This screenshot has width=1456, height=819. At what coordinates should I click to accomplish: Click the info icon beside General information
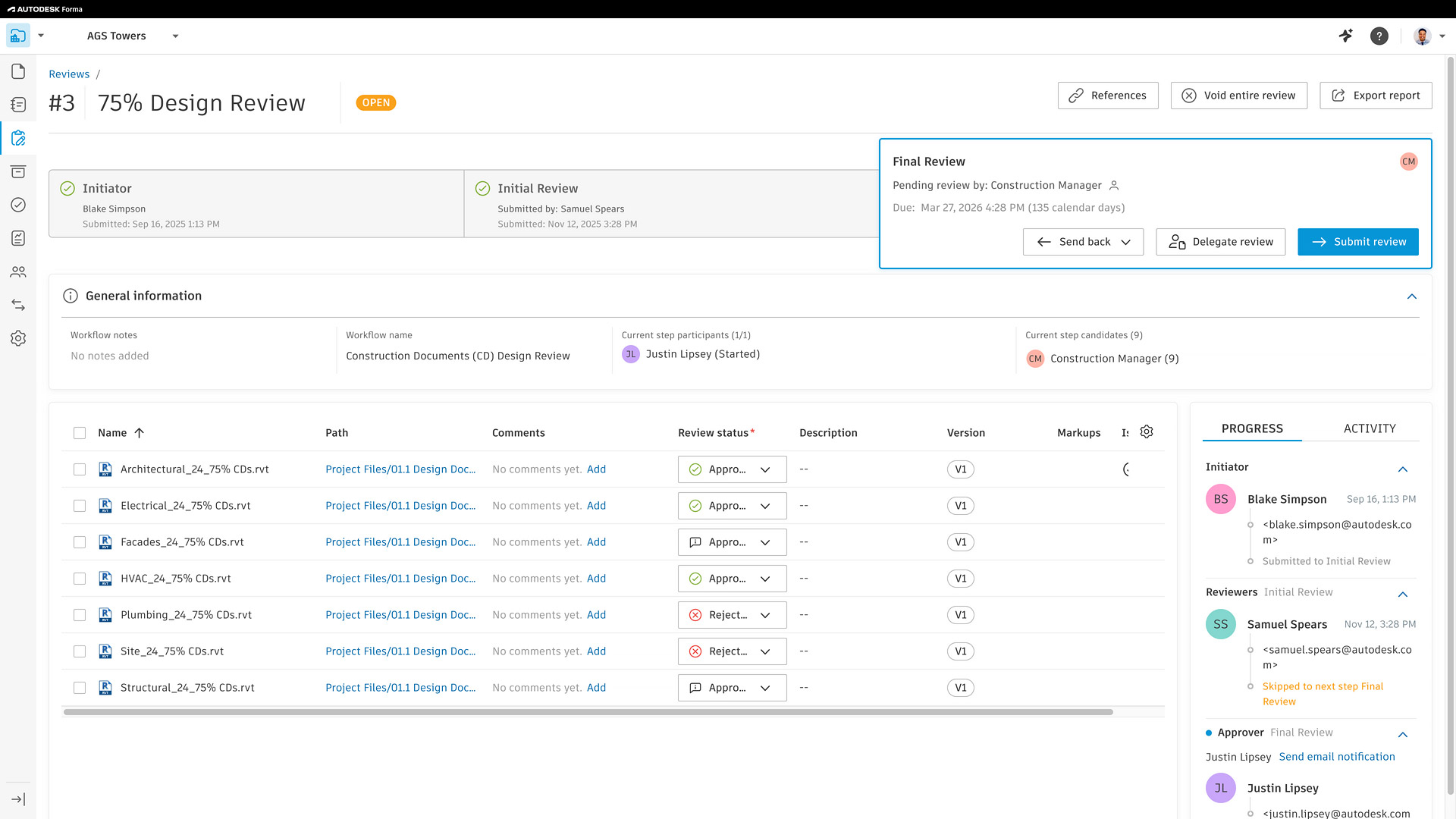tap(71, 296)
